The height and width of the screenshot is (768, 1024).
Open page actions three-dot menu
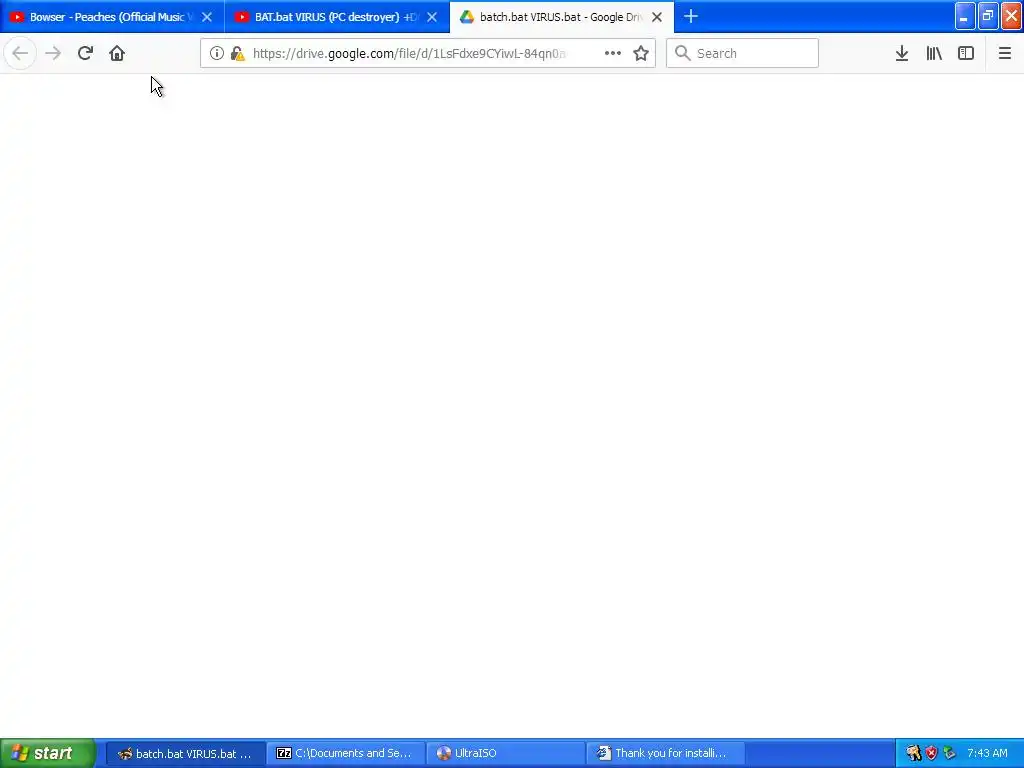coord(613,53)
